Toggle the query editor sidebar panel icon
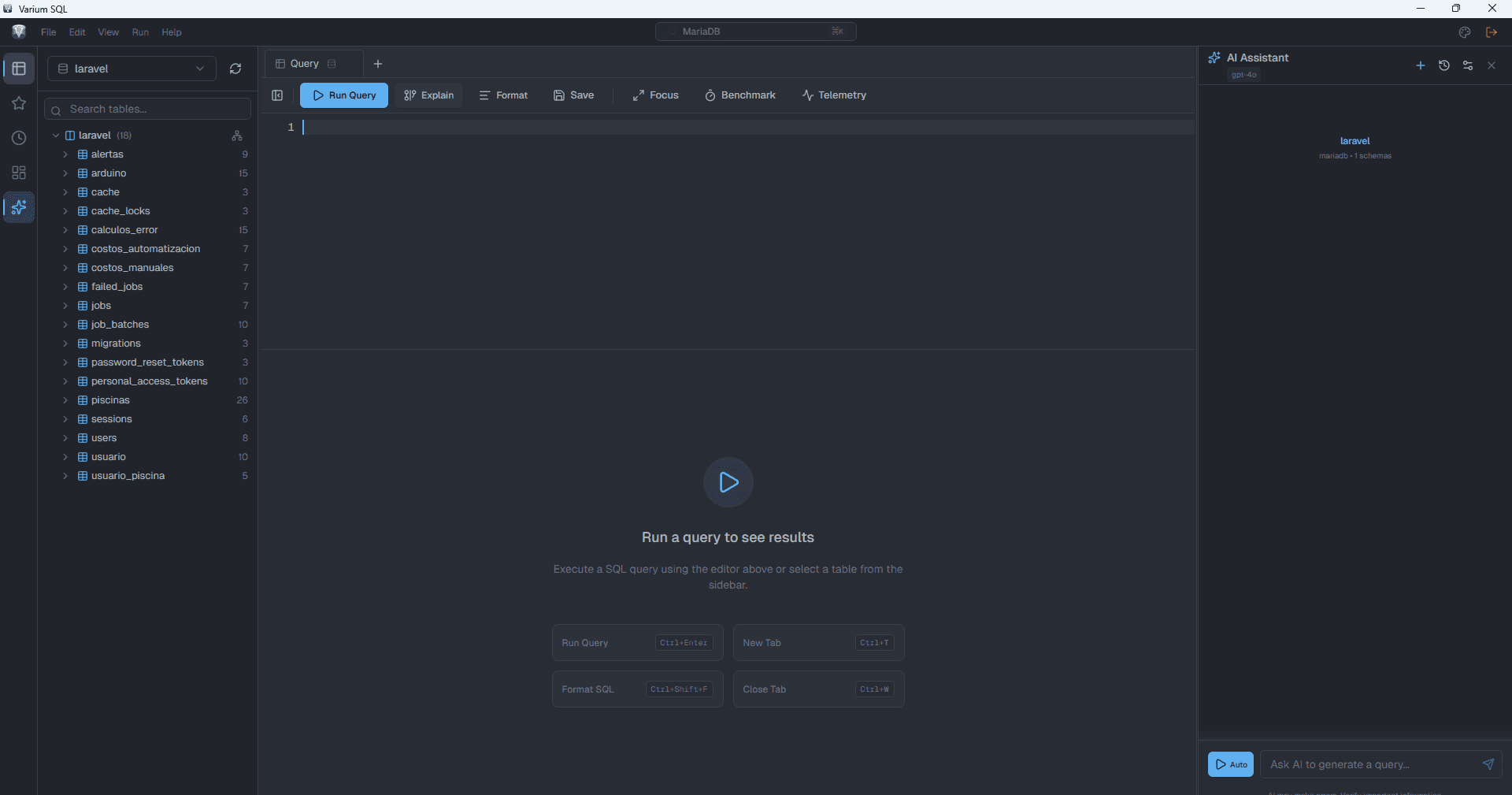Screen dimensions: 1512x795 tap(277, 95)
